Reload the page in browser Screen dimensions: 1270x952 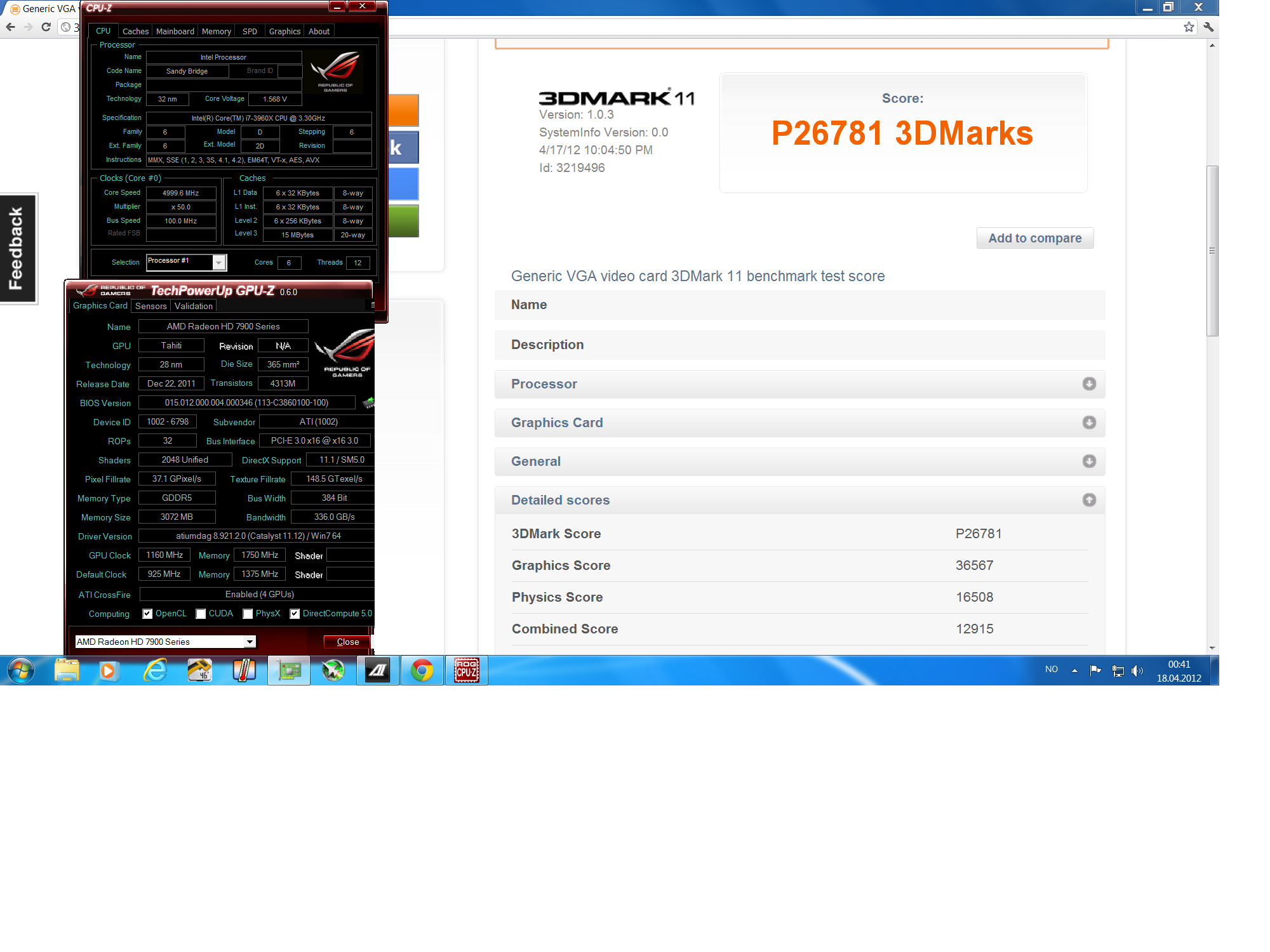[x=46, y=27]
